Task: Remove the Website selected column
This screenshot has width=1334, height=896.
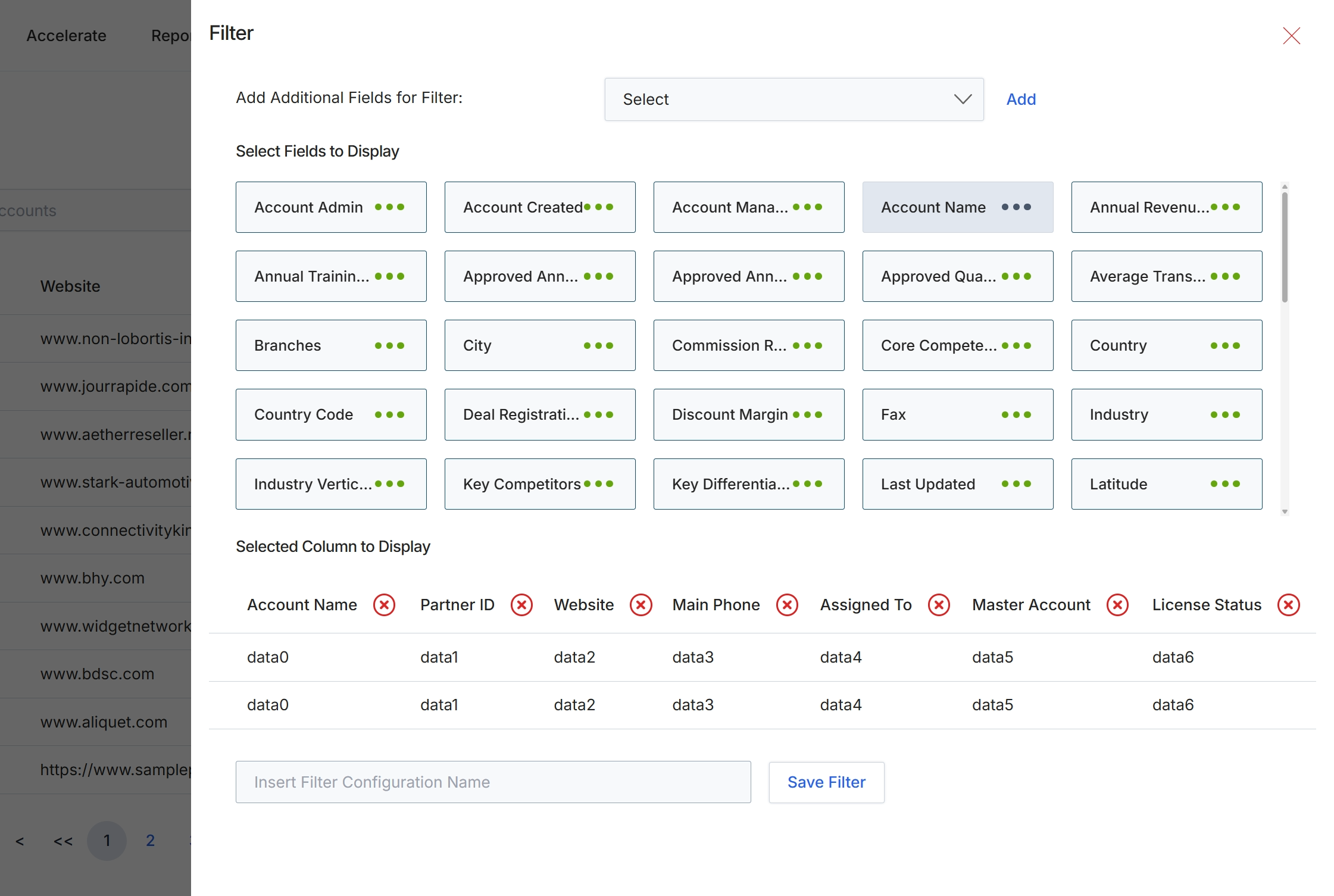Action: (x=641, y=605)
